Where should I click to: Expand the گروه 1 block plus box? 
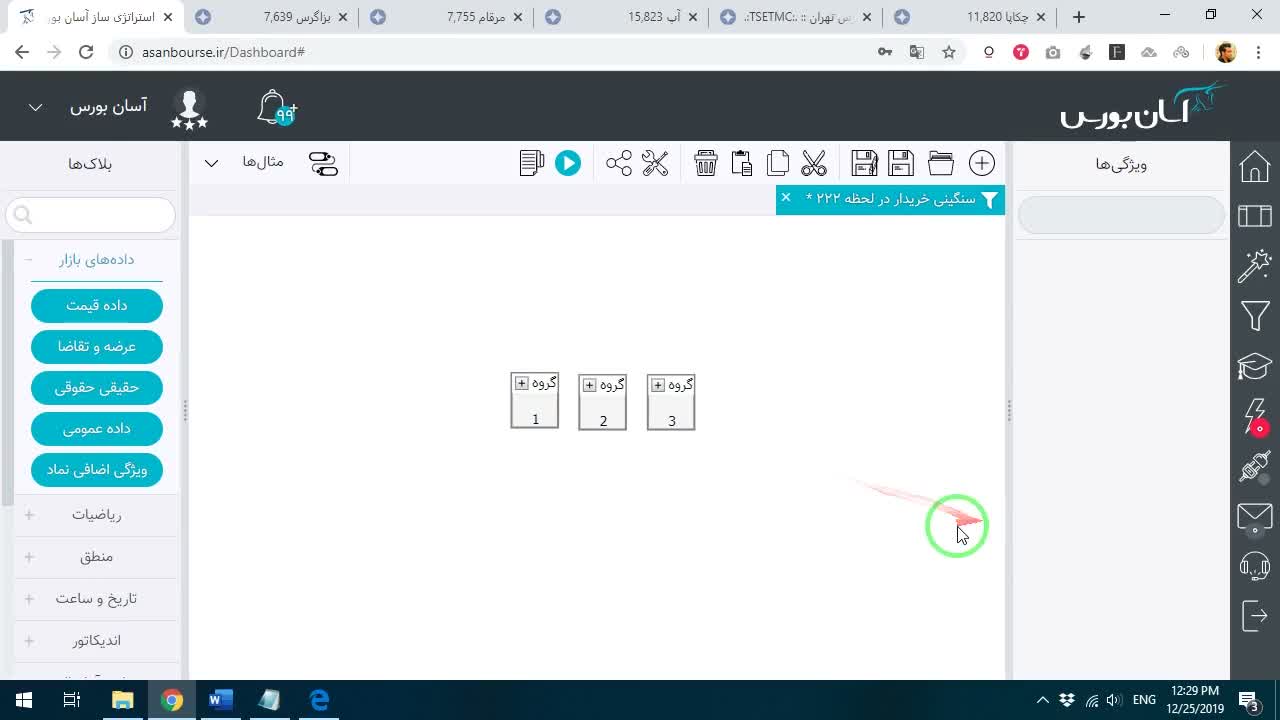pos(521,384)
